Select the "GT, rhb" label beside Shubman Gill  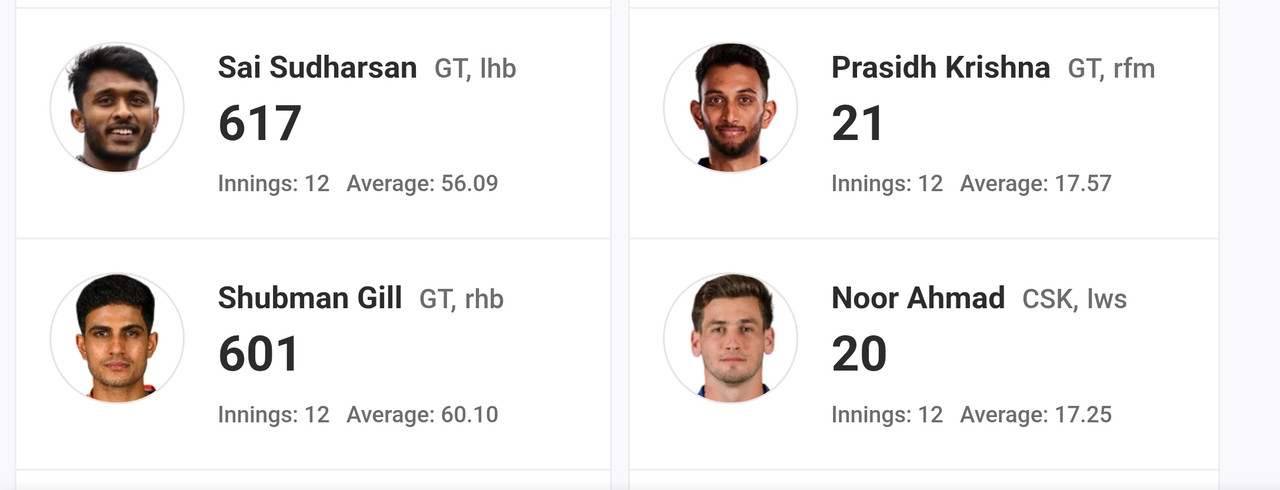(x=461, y=300)
